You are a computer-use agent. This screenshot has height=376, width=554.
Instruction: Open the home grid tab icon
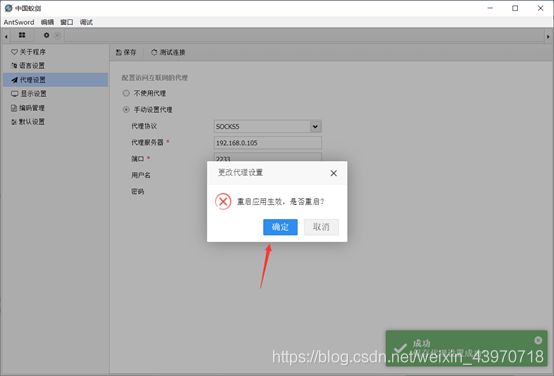(x=22, y=35)
